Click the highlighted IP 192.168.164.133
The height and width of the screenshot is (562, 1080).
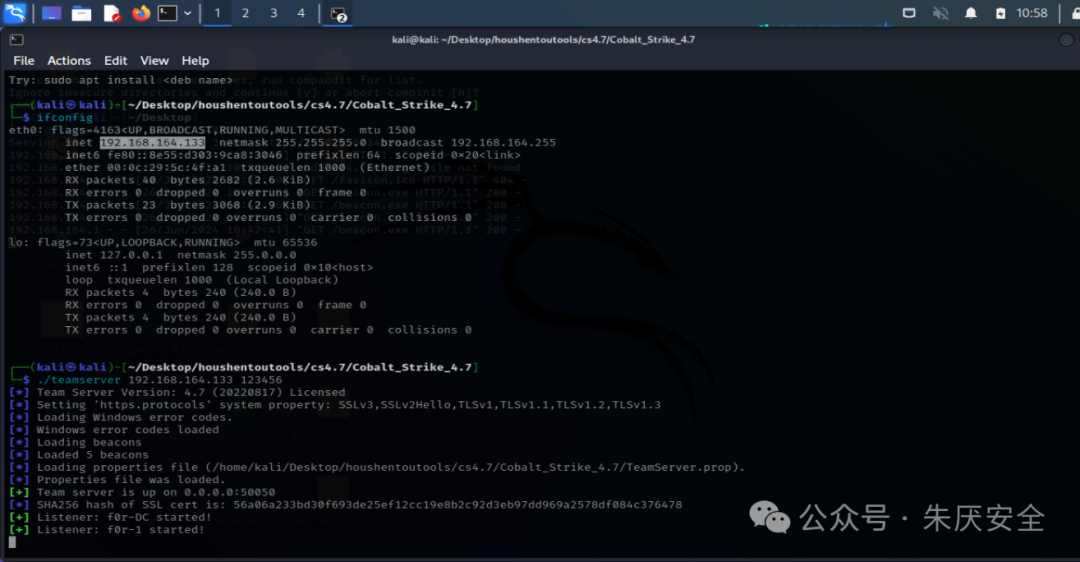click(x=152, y=143)
